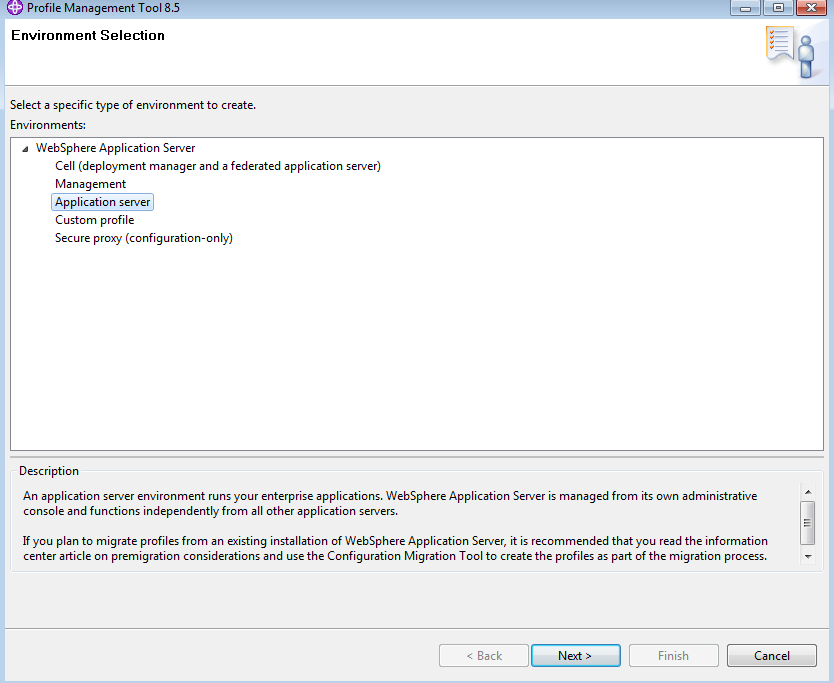The image size is (834, 683).
Task: Click the Cancel button
Action: pyautogui.click(x=772, y=655)
